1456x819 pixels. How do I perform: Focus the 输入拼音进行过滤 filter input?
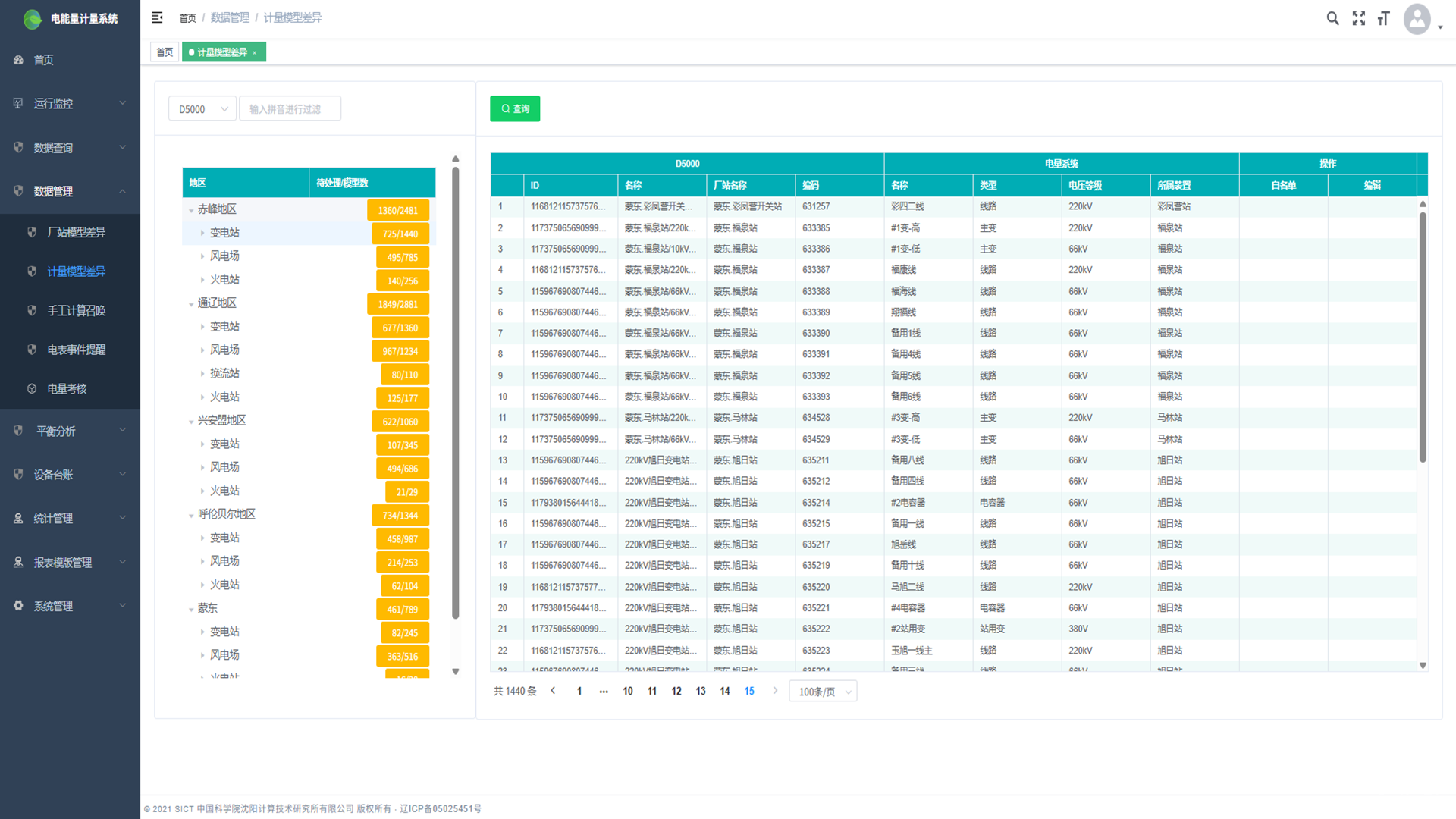tap(290, 109)
